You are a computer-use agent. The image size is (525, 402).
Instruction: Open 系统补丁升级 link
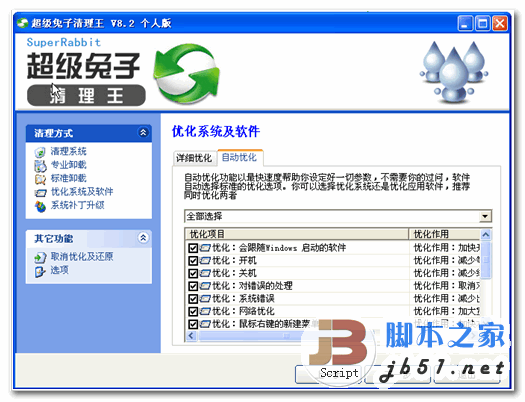[x=78, y=205]
